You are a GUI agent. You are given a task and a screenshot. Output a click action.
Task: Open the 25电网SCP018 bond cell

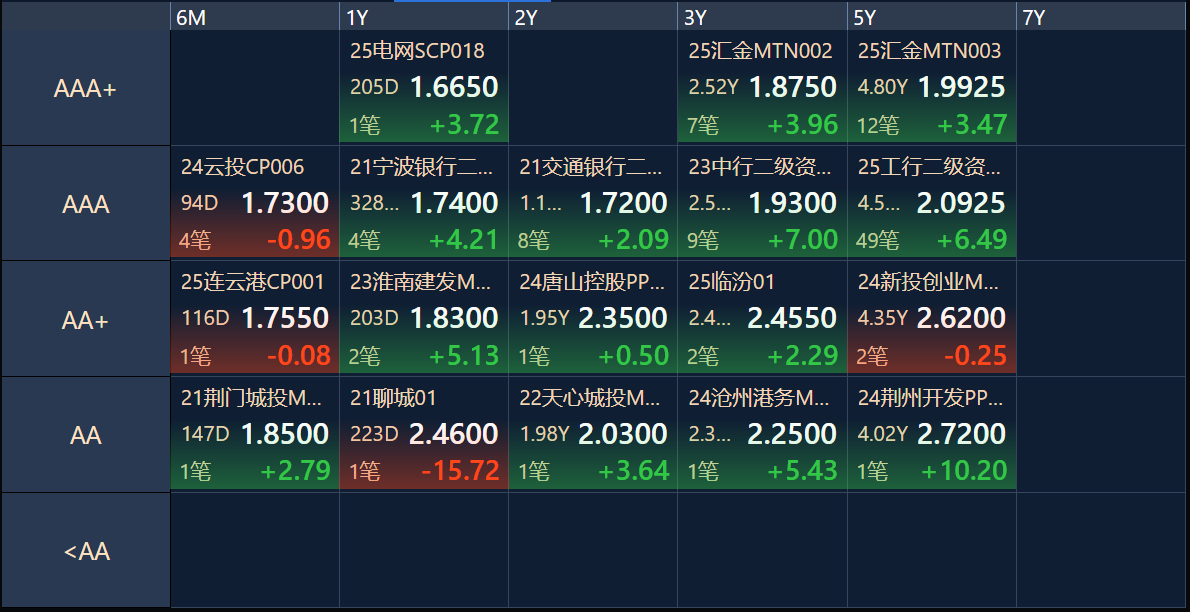point(424,88)
